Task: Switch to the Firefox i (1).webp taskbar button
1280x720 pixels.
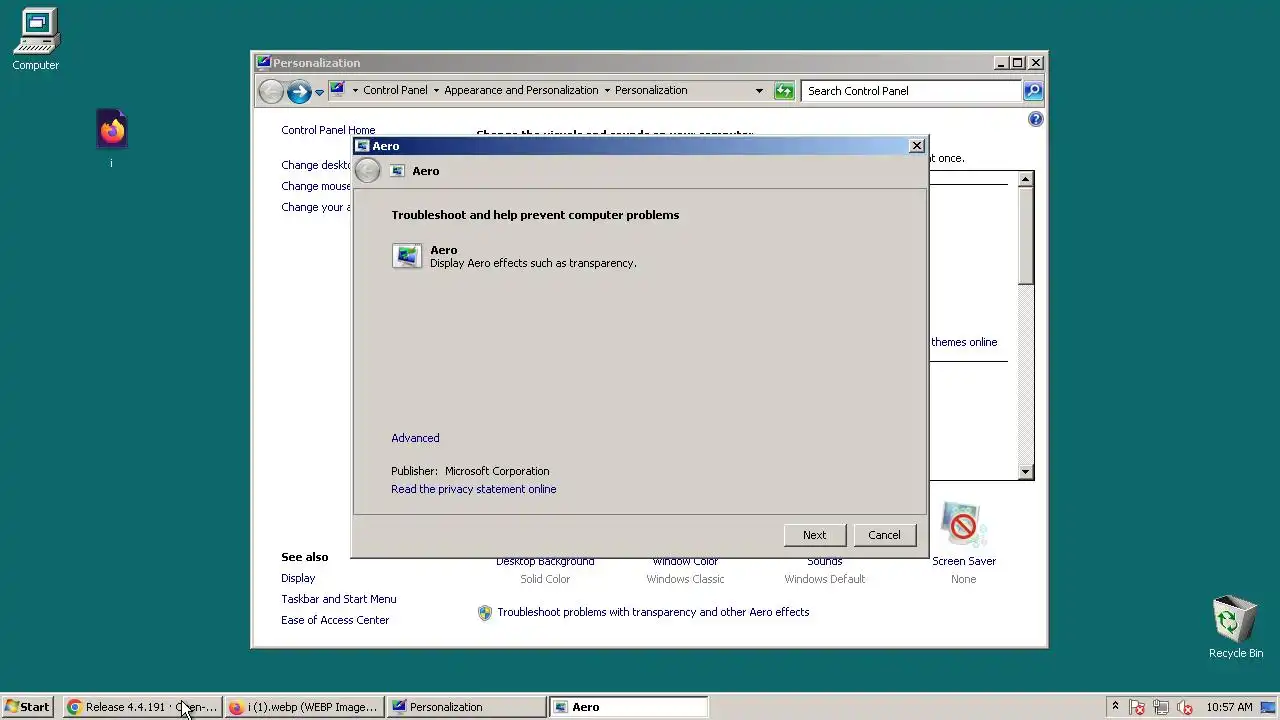Action: click(304, 707)
